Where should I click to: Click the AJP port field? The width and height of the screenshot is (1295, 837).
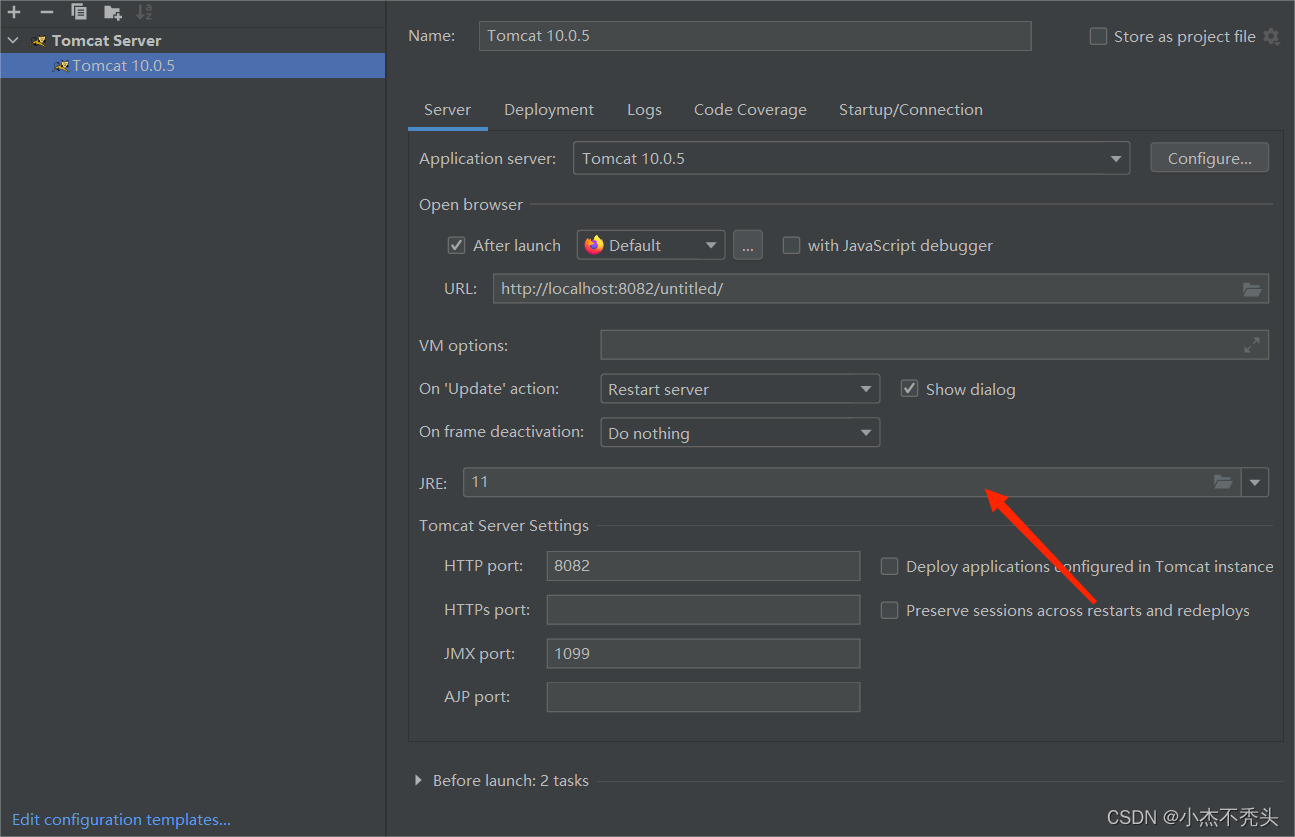pyautogui.click(x=703, y=697)
